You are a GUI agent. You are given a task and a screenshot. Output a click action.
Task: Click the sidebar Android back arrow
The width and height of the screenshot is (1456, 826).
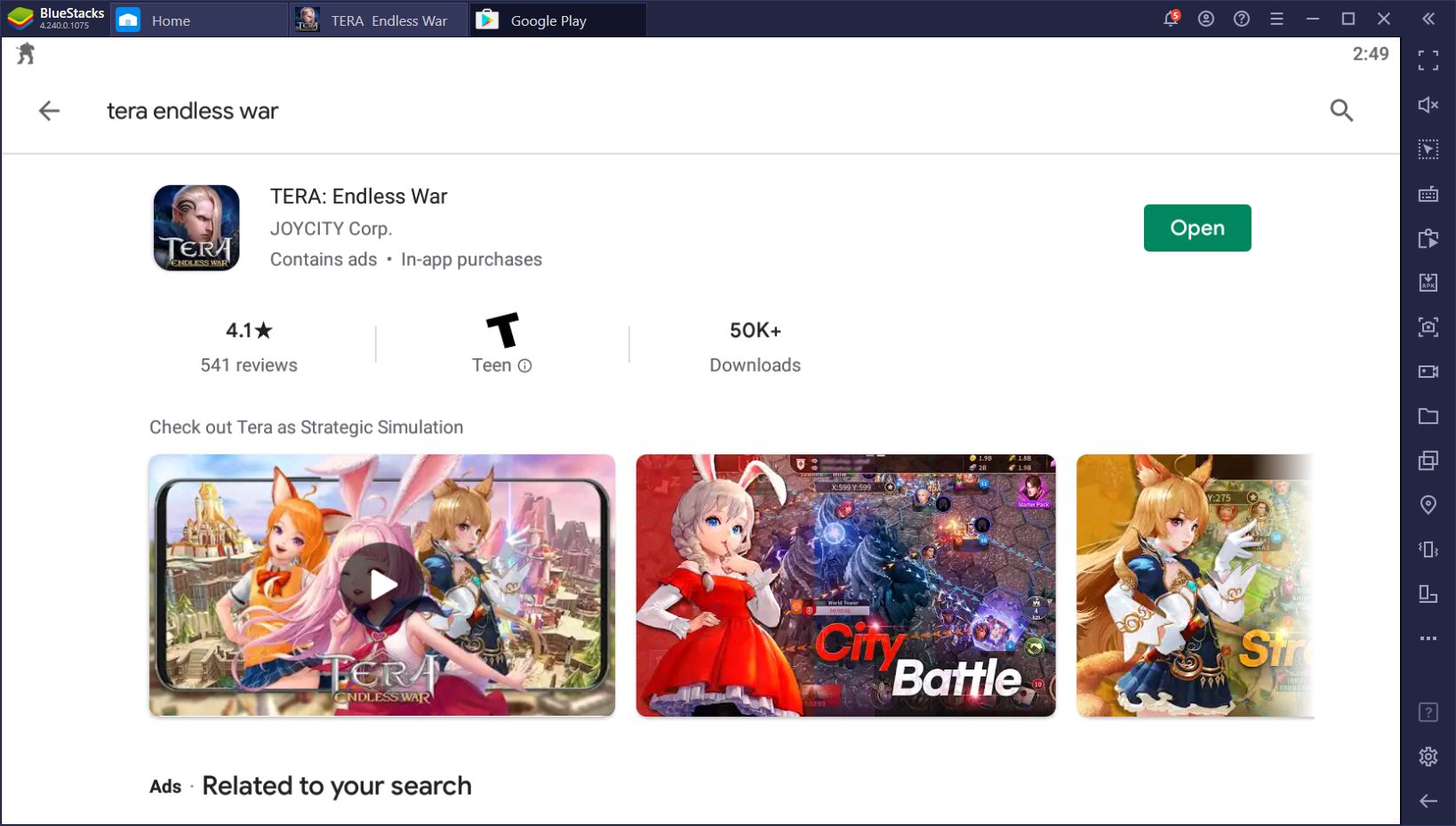(x=1428, y=801)
